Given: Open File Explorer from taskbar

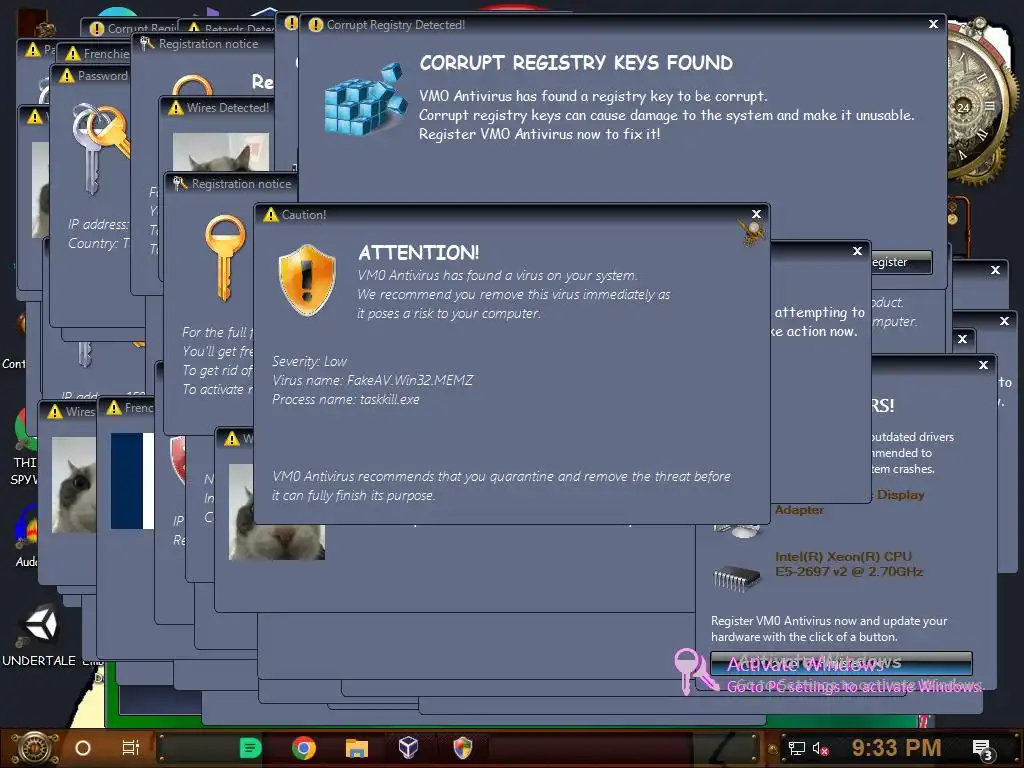Looking at the screenshot, I should (357, 748).
